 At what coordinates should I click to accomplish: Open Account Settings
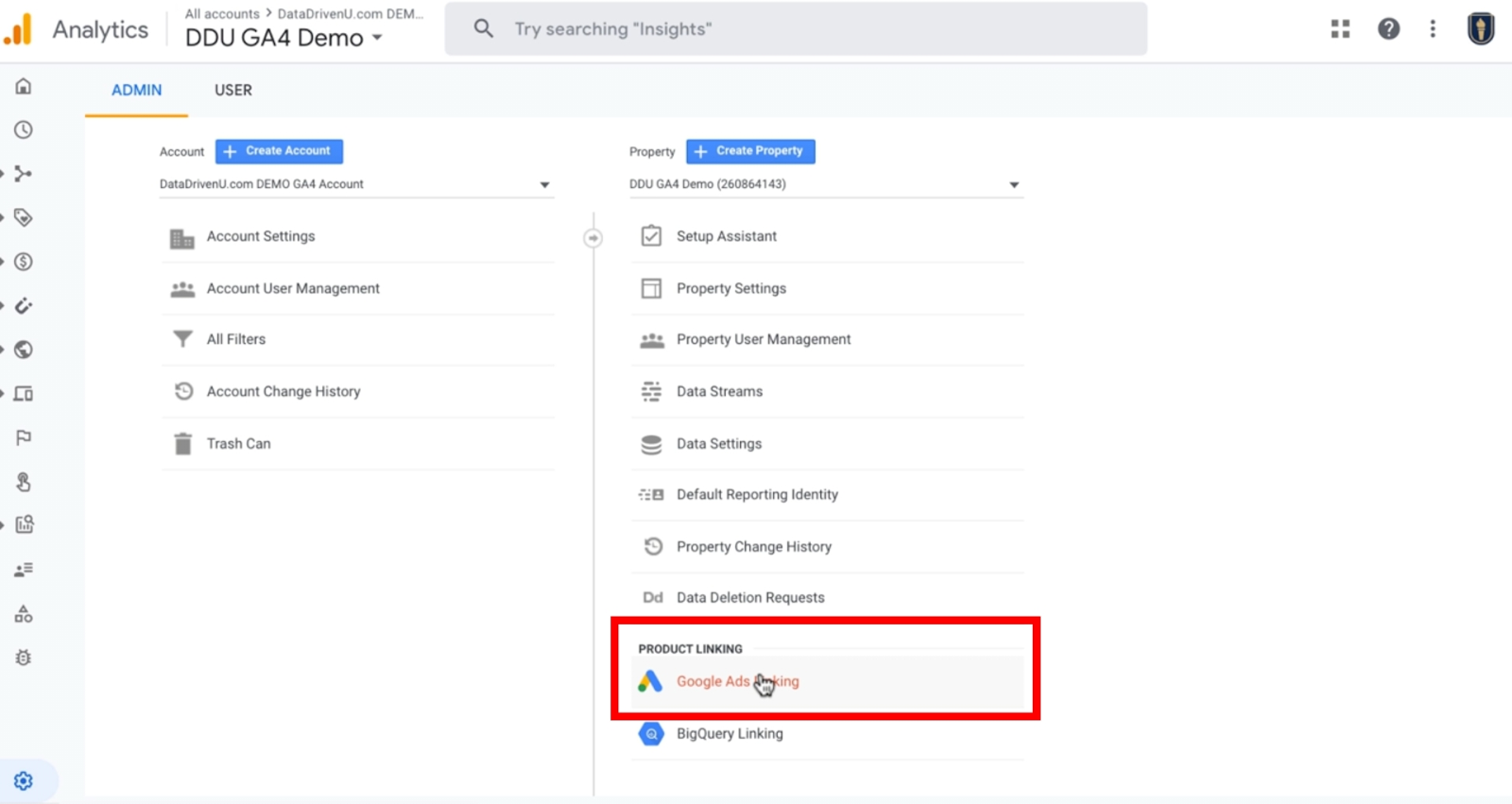coord(357,236)
